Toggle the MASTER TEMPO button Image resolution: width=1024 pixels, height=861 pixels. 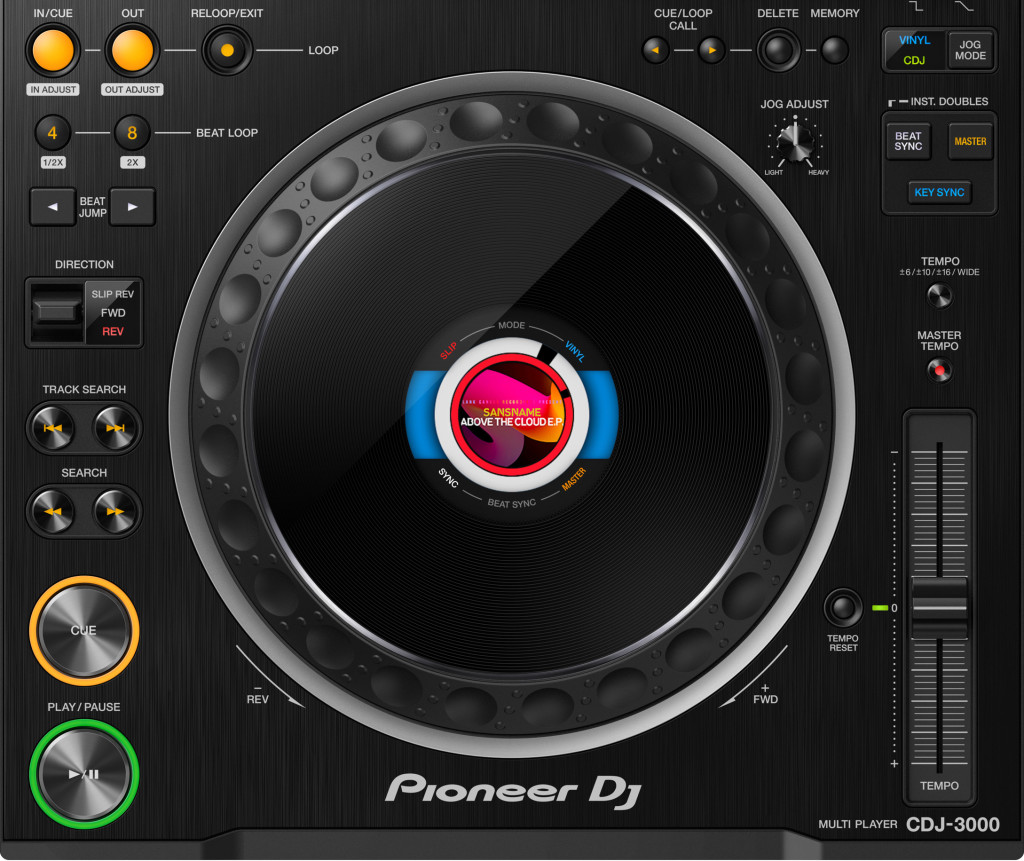[940, 370]
